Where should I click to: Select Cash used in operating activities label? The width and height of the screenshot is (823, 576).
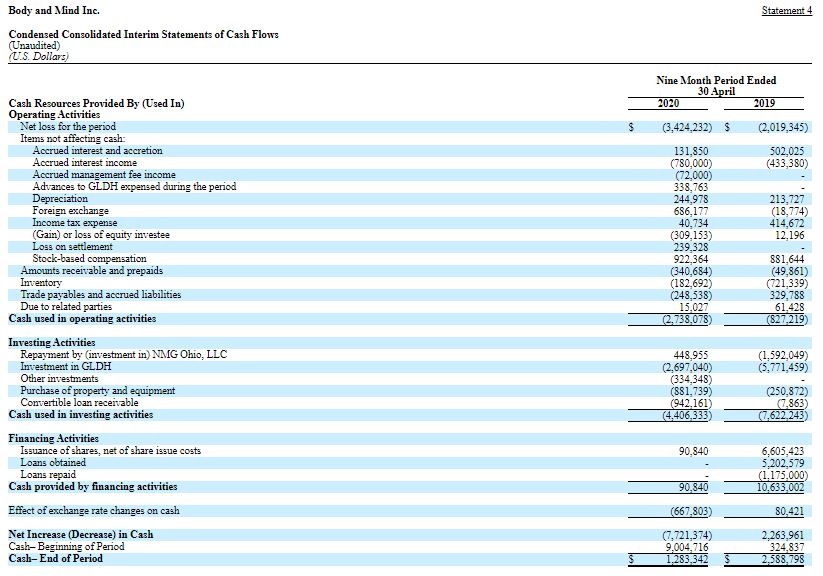[82, 318]
